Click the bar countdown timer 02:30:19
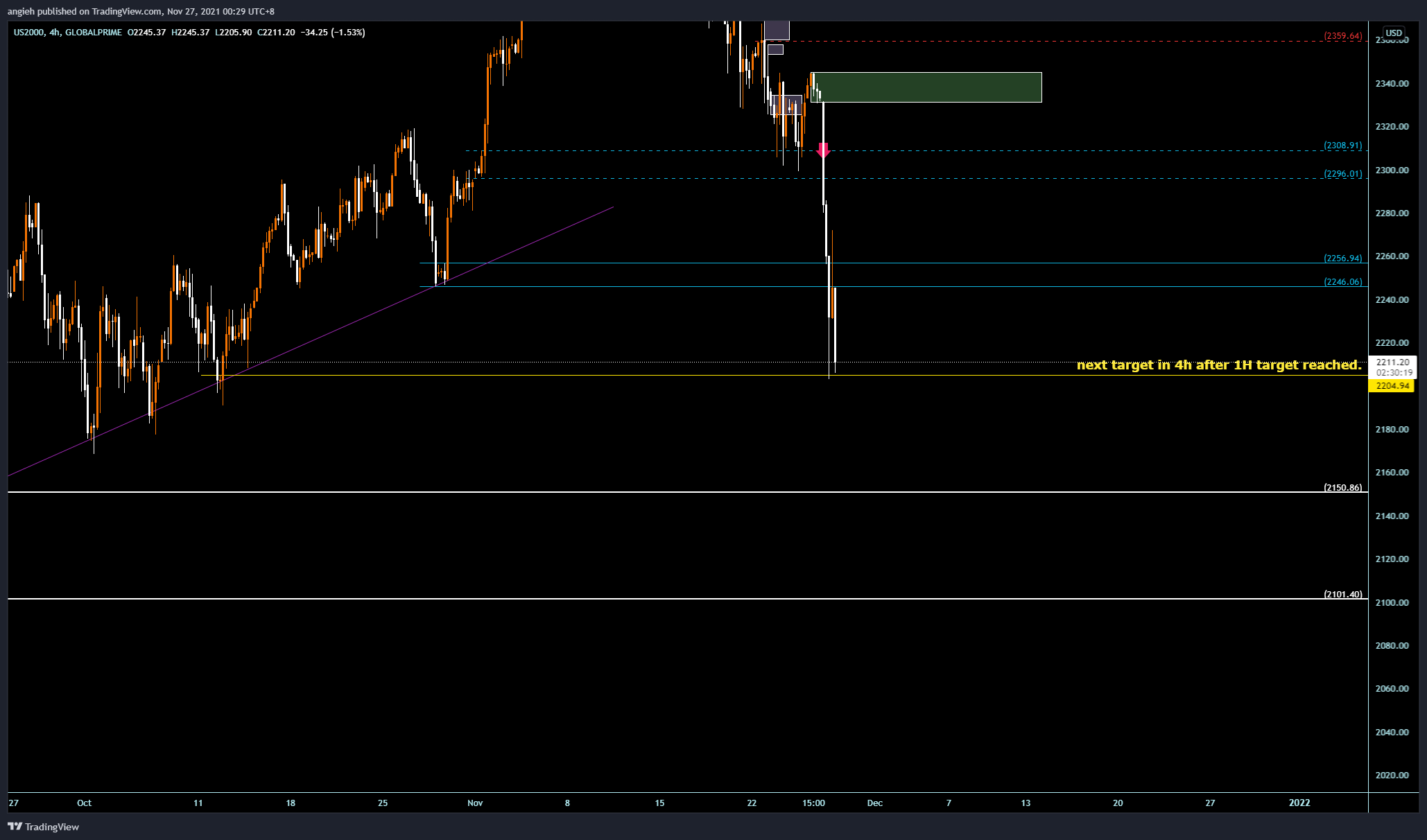Viewport: 1427px width, 840px height. pyautogui.click(x=1392, y=373)
